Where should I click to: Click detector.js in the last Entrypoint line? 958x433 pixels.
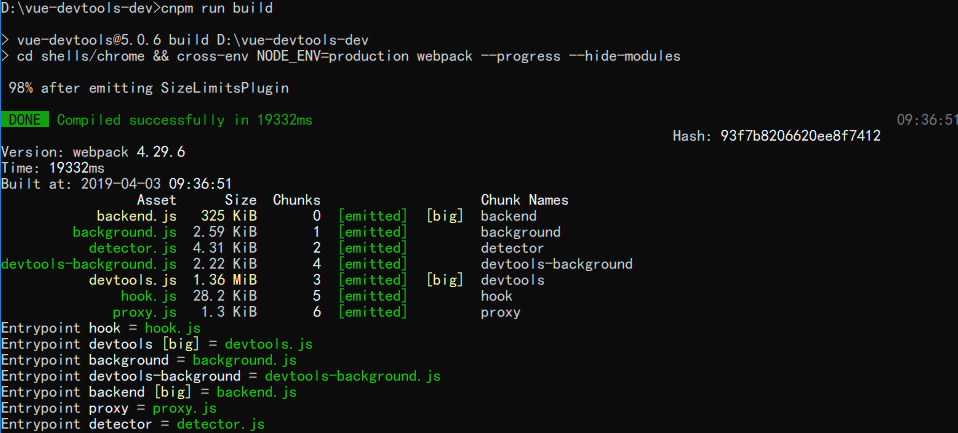click(220, 424)
